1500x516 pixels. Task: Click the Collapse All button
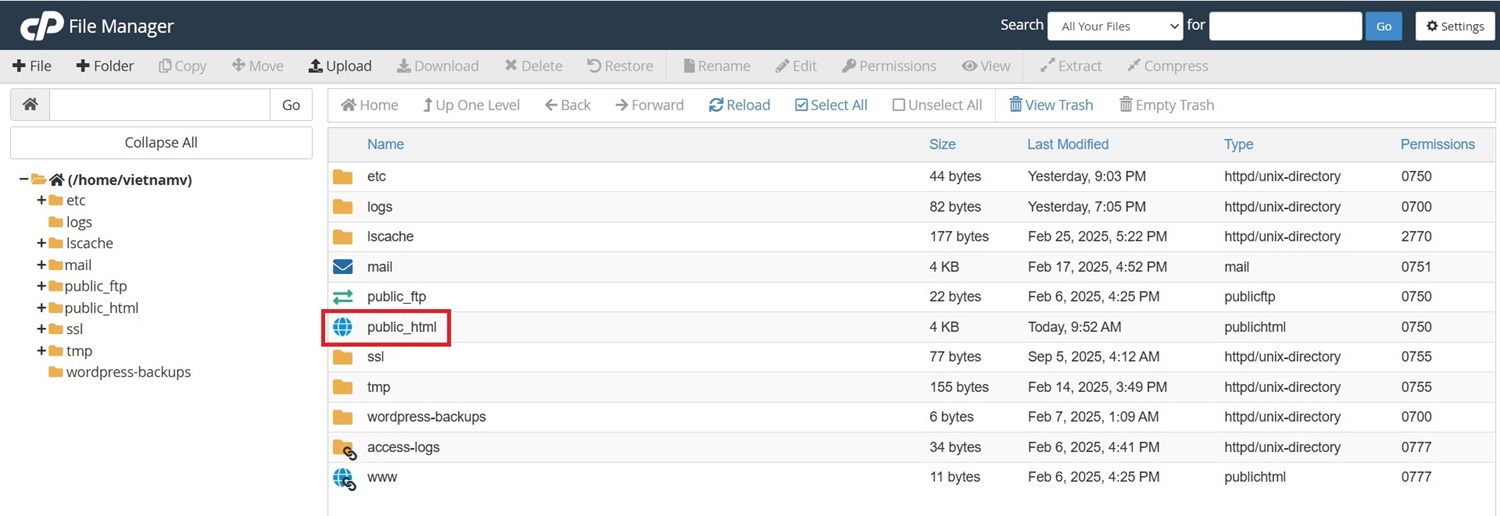(x=161, y=142)
